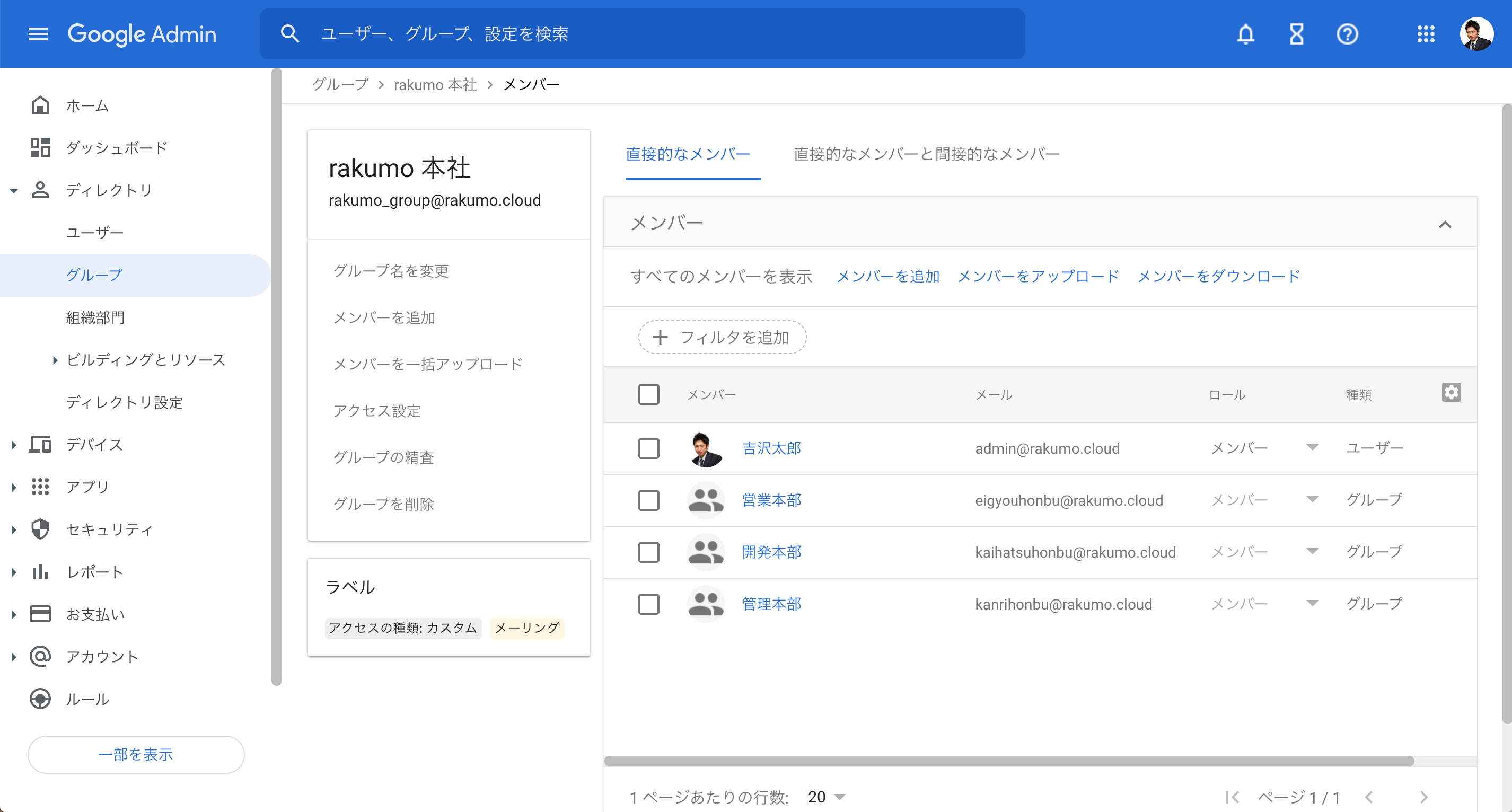Click the Home icon in sidebar
This screenshot has width=1512, height=812.
(40, 105)
